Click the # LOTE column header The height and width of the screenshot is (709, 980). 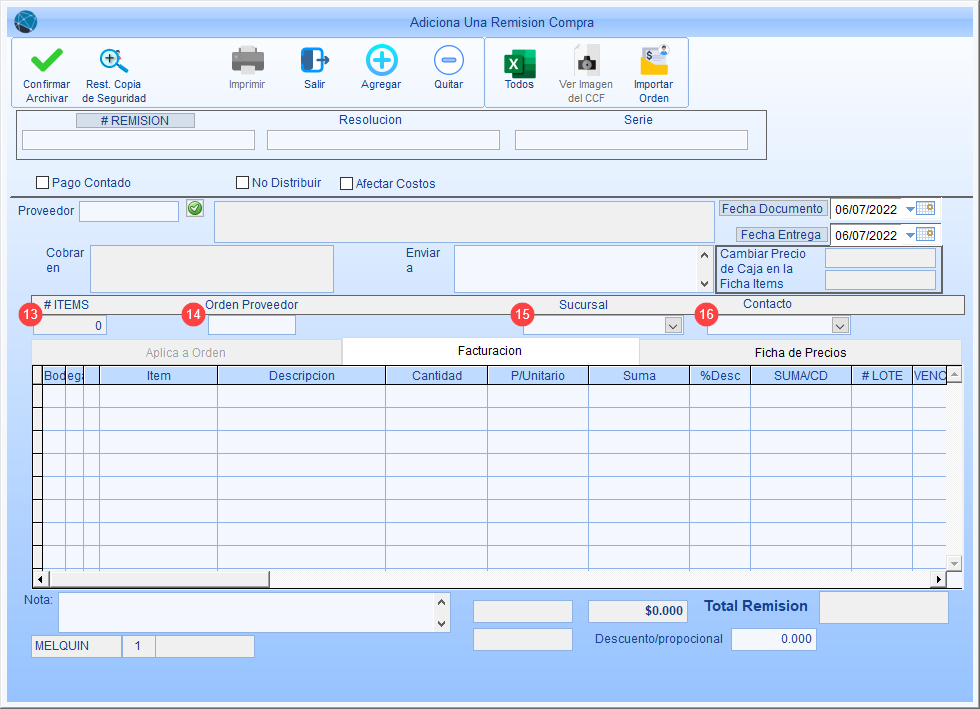pyautogui.click(x=882, y=376)
